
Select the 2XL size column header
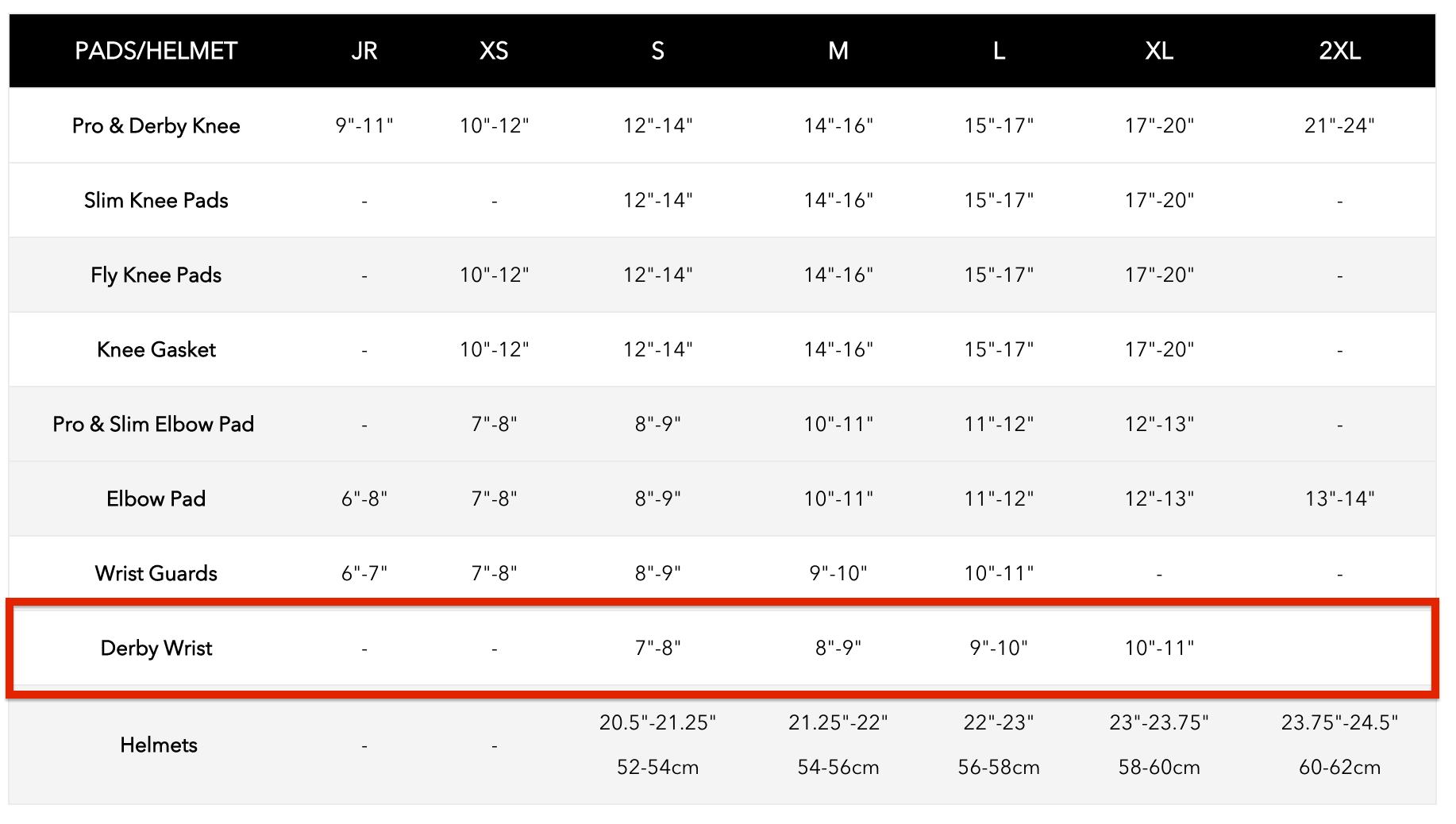tap(1339, 51)
